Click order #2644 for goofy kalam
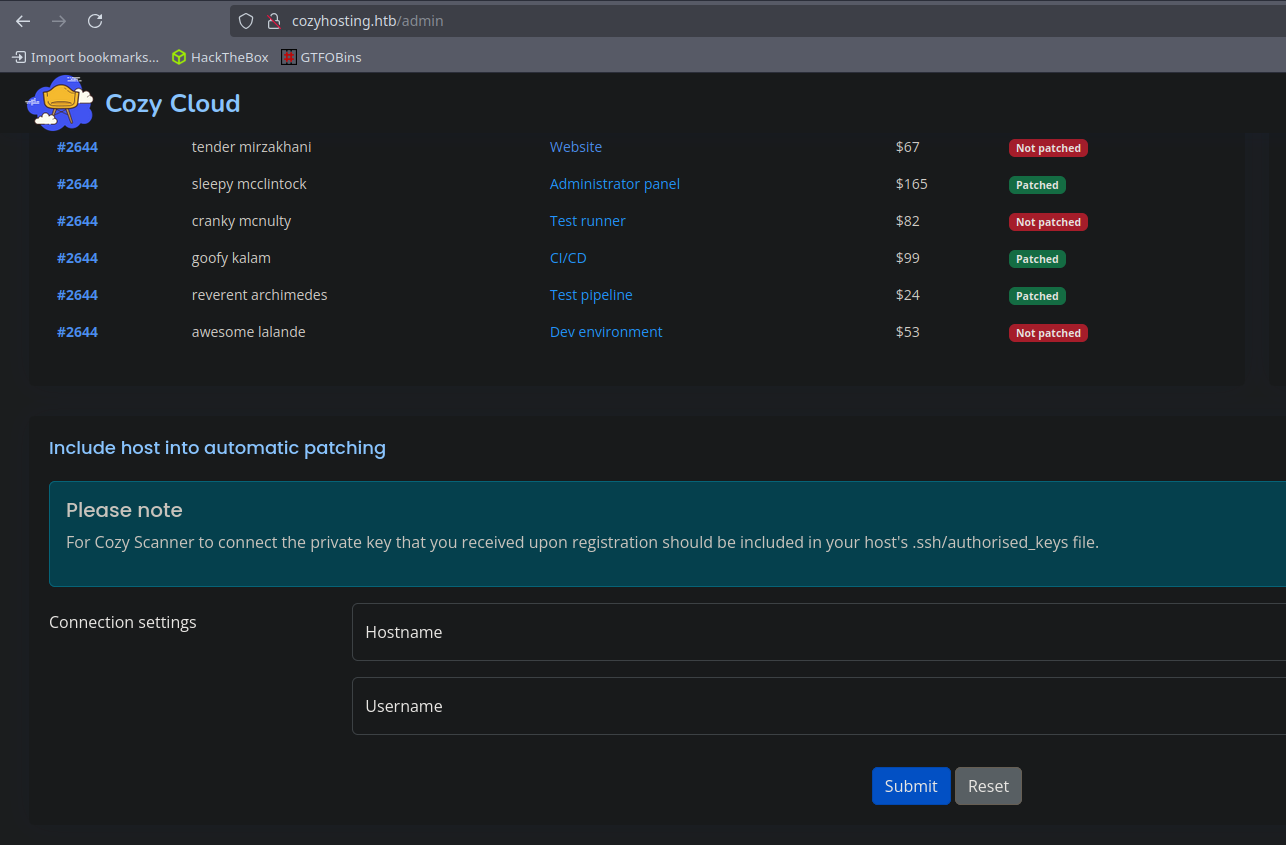The width and height of the screenshot is (1286, 845). coord(77,258)
